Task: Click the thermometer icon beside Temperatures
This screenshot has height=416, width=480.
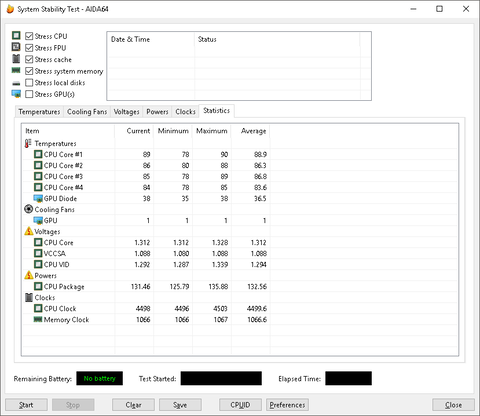Action: (x=28, y=143)
